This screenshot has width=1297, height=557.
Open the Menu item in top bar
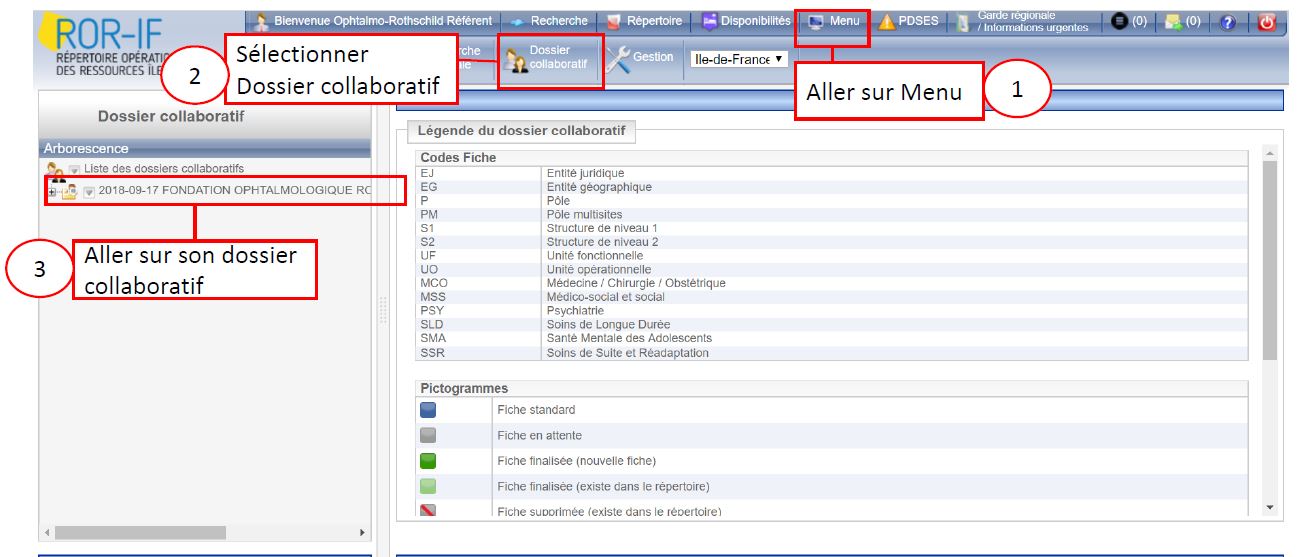coord(834,21)
